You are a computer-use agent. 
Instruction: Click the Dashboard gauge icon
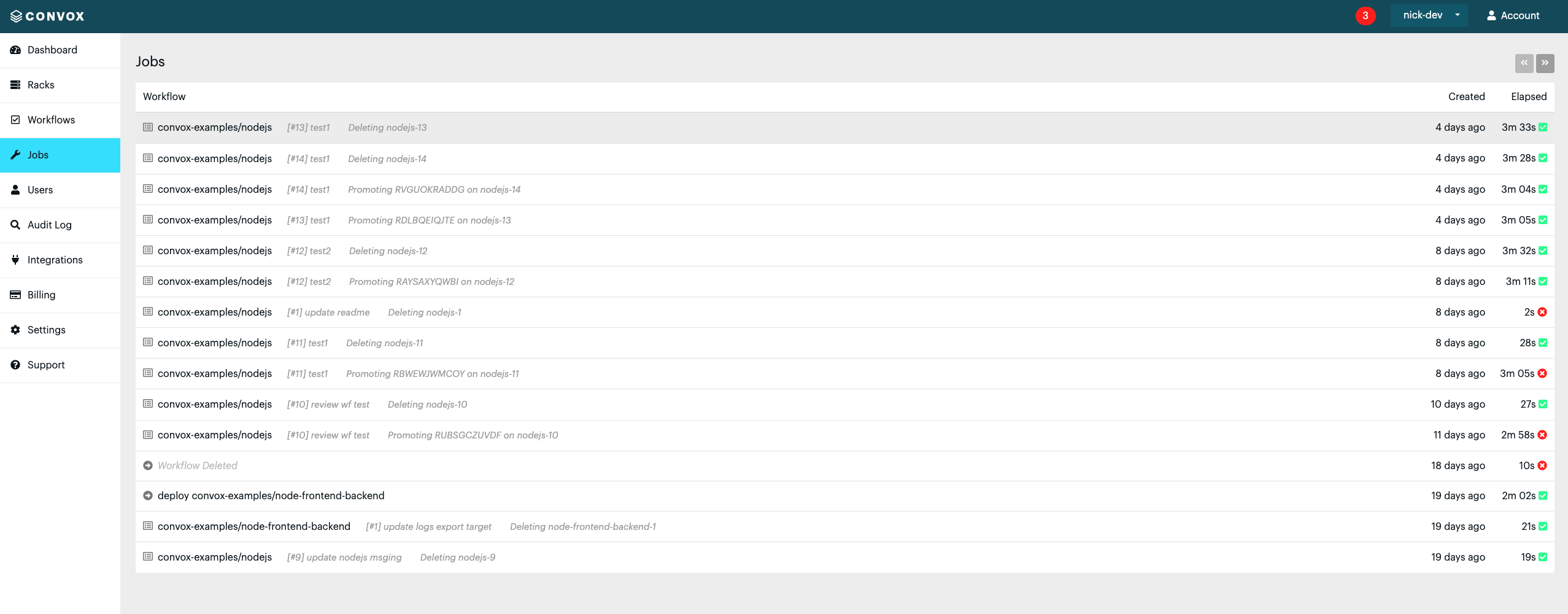pyautogui.click(x=15, y=50)
